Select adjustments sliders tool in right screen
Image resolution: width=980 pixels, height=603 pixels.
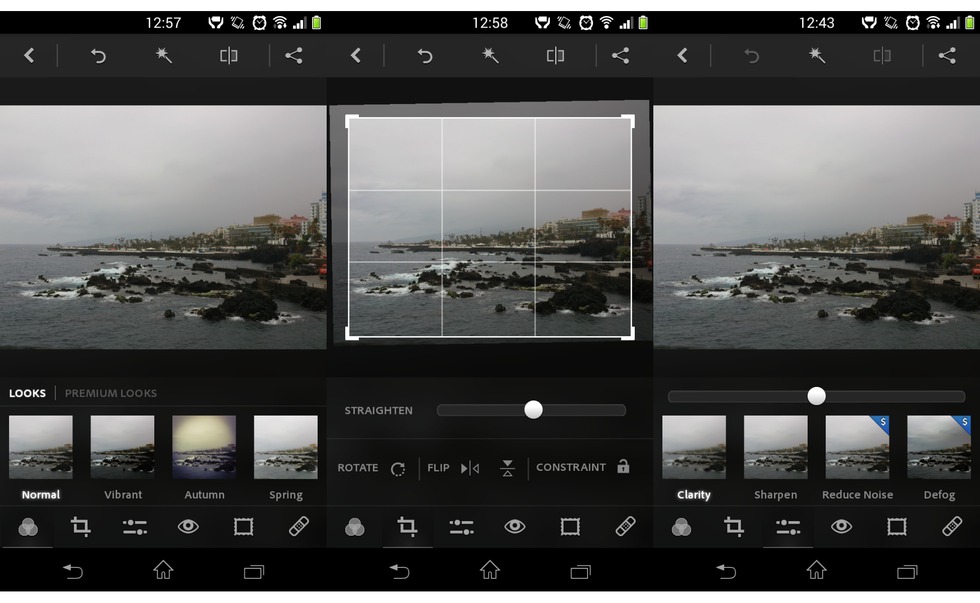tap(788, 527)
